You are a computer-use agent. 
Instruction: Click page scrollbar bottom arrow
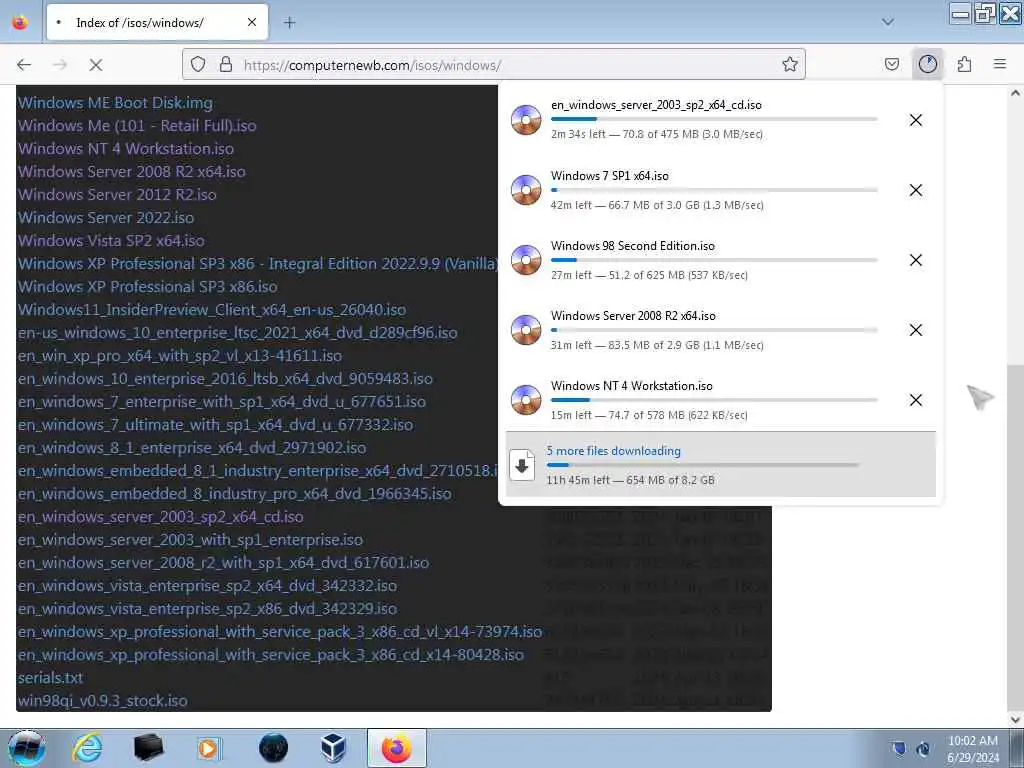pos(1016,719)
